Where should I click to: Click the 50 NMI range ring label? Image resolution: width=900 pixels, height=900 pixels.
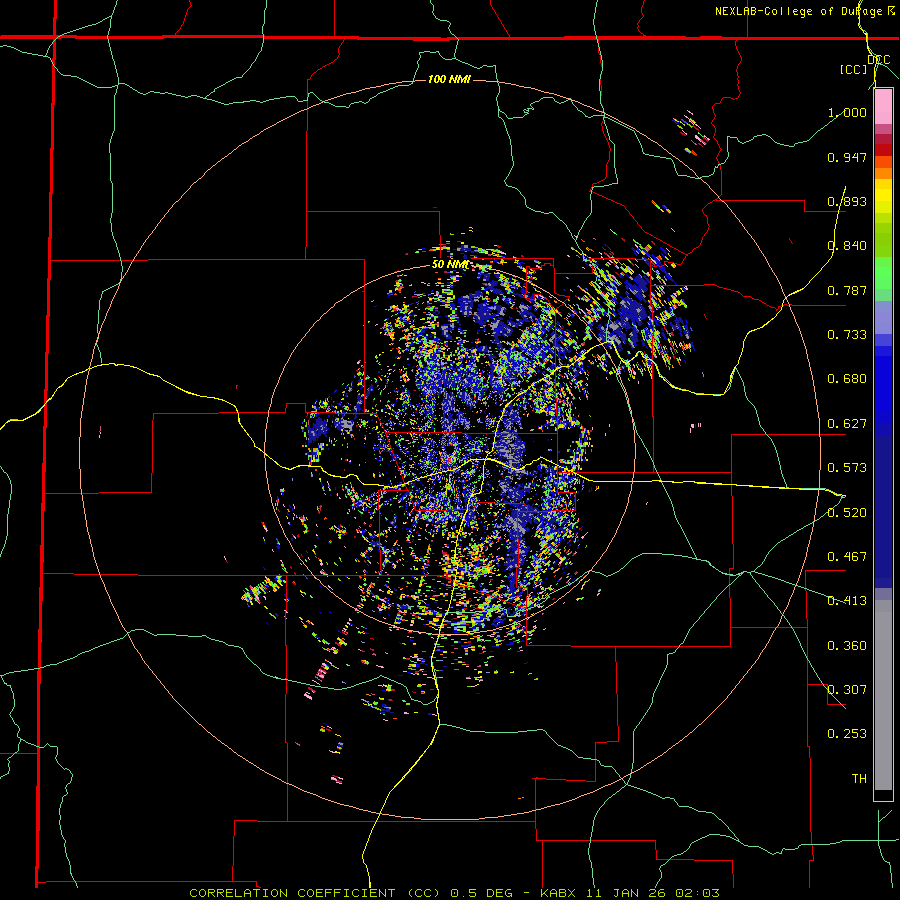click(x=451, y=265)
